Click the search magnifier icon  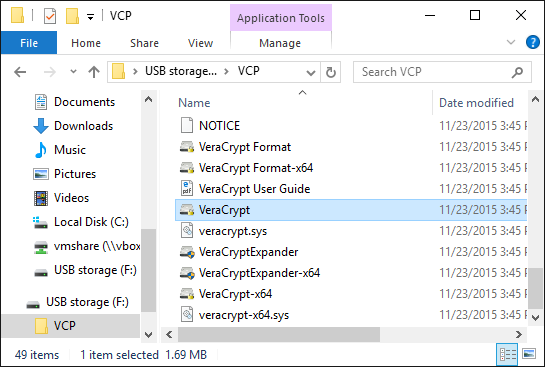[x=518, y=72]
